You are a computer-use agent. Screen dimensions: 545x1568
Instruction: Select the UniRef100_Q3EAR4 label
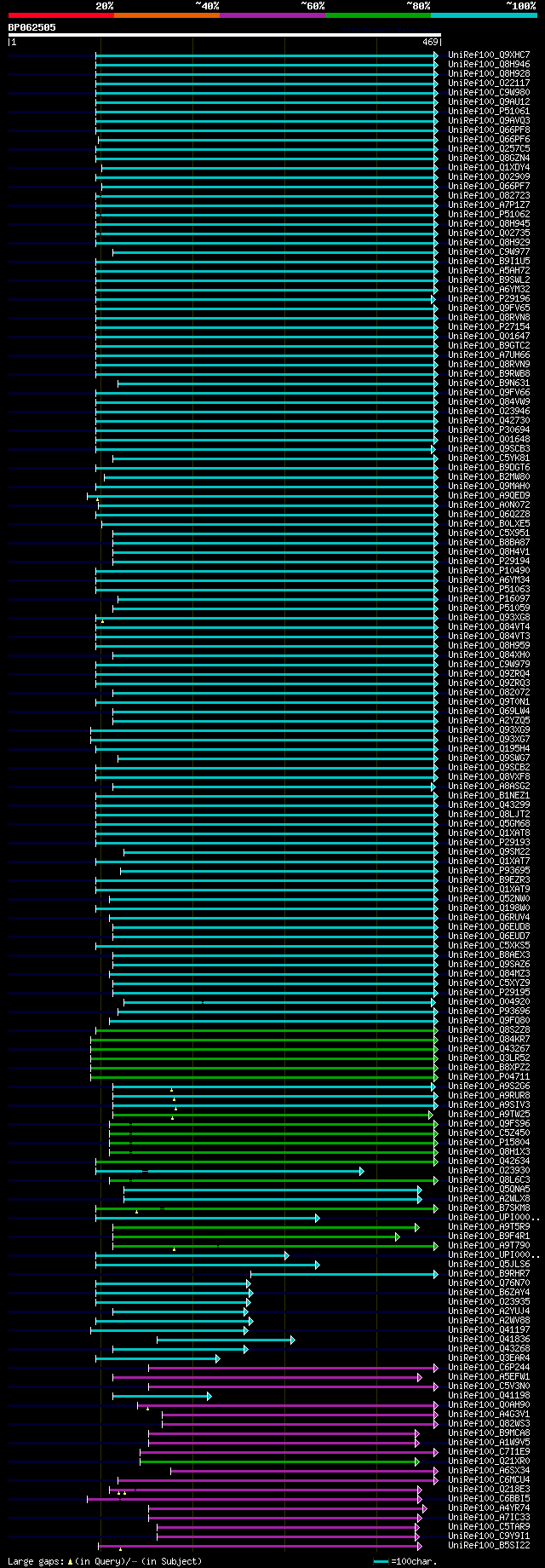[x=489, y=1358]
